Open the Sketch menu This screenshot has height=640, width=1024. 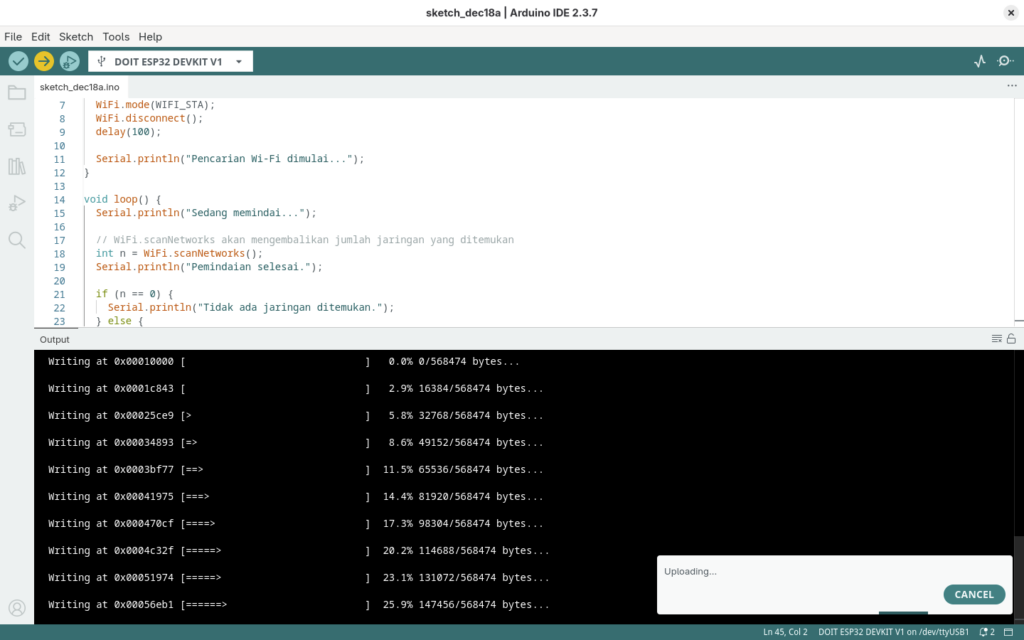(x=76, y=36)
